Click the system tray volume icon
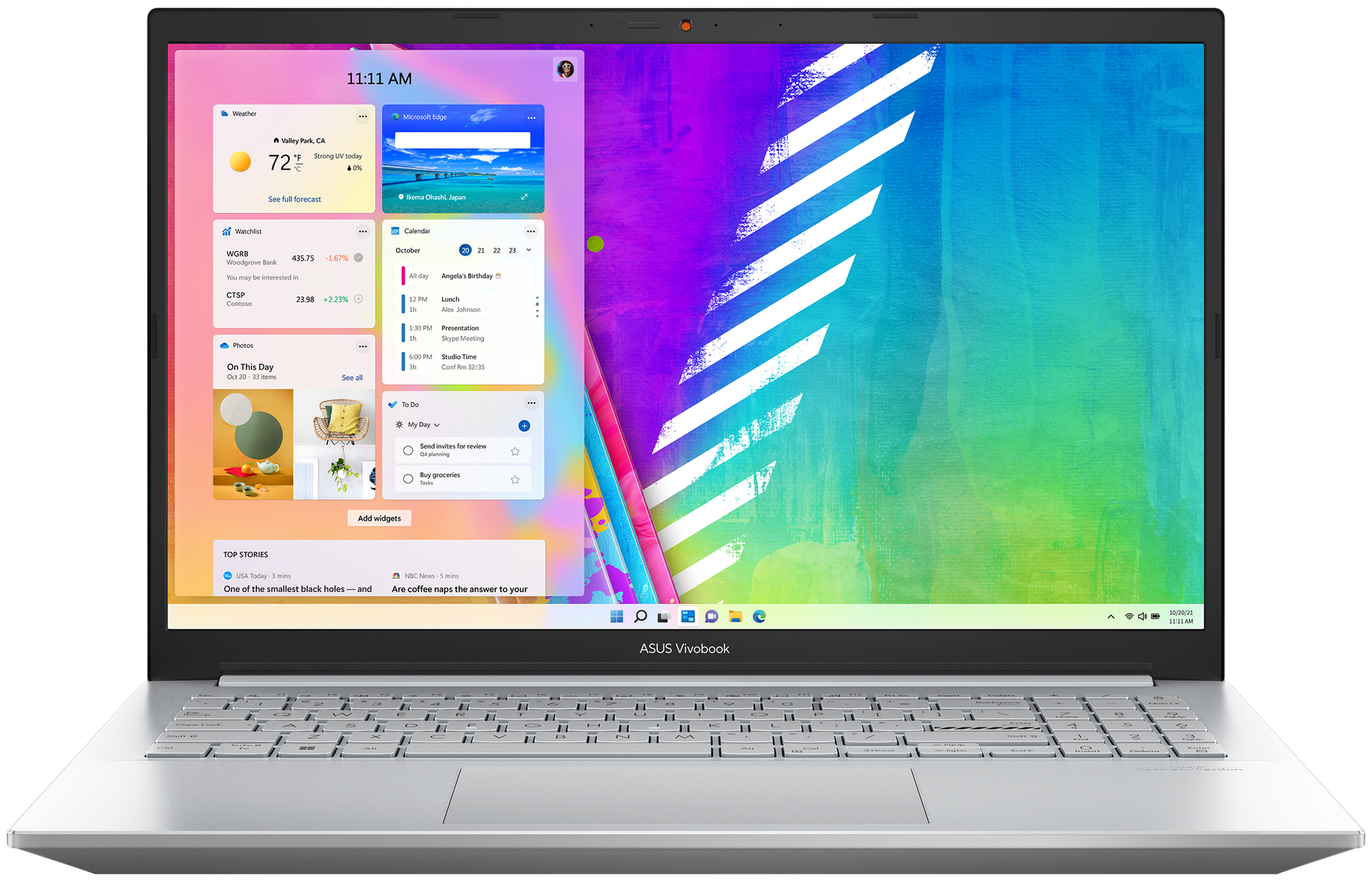This screenshot has height=881, width=1372. [x=1140, y=617]
